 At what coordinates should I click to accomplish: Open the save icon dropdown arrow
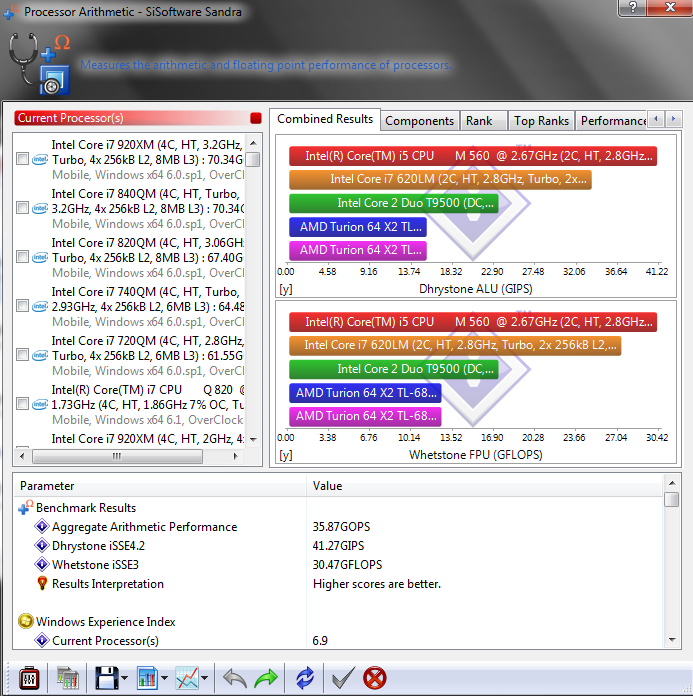tap(124, 678)
